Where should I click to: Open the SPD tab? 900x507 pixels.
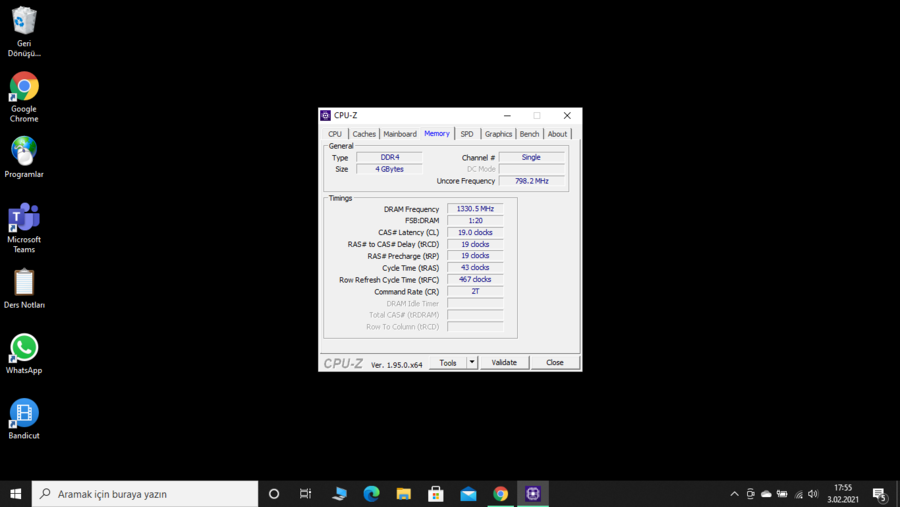pyautogui.click(x=467, y=134)
